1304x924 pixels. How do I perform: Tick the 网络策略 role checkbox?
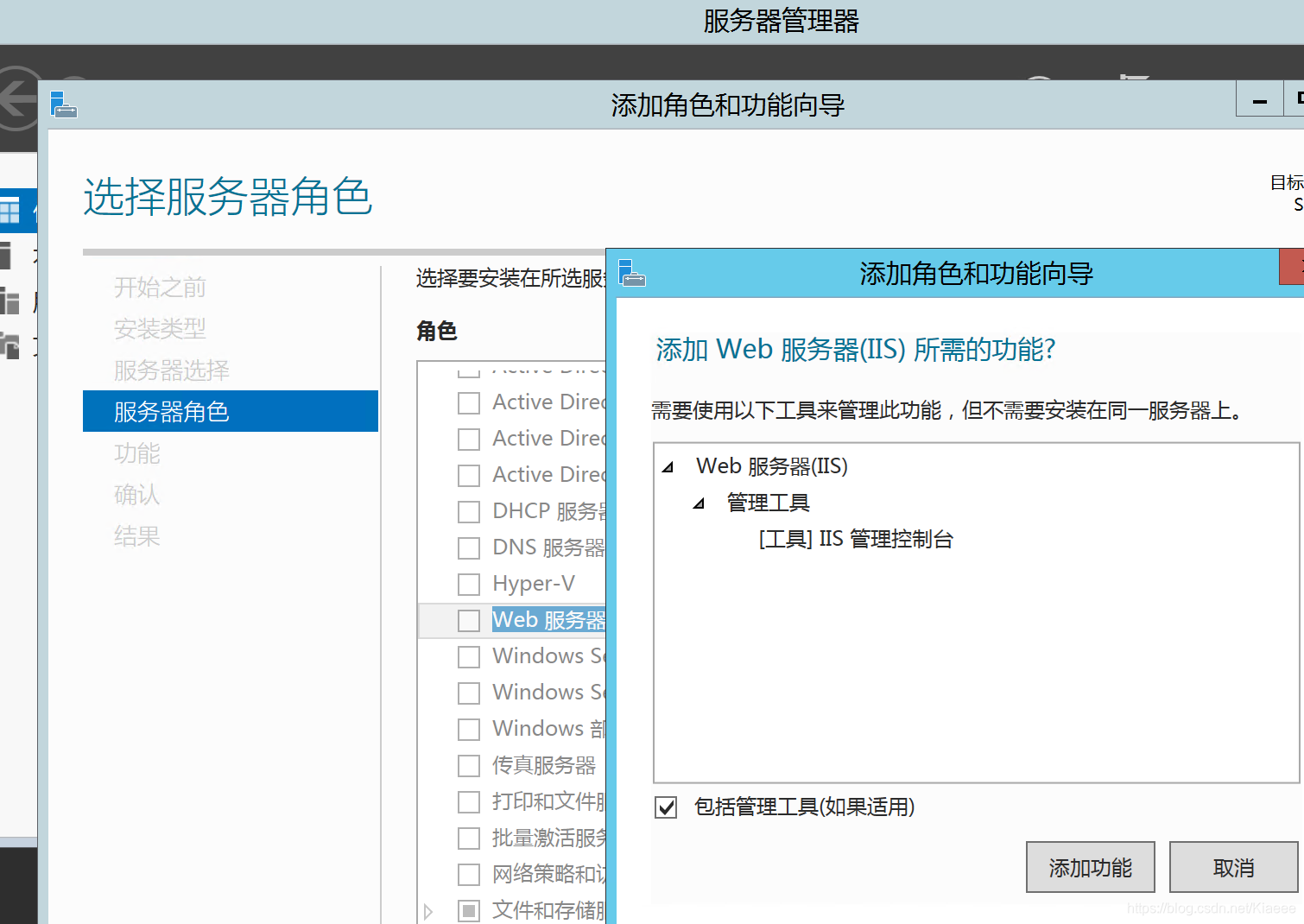click(x=469, y=875)
